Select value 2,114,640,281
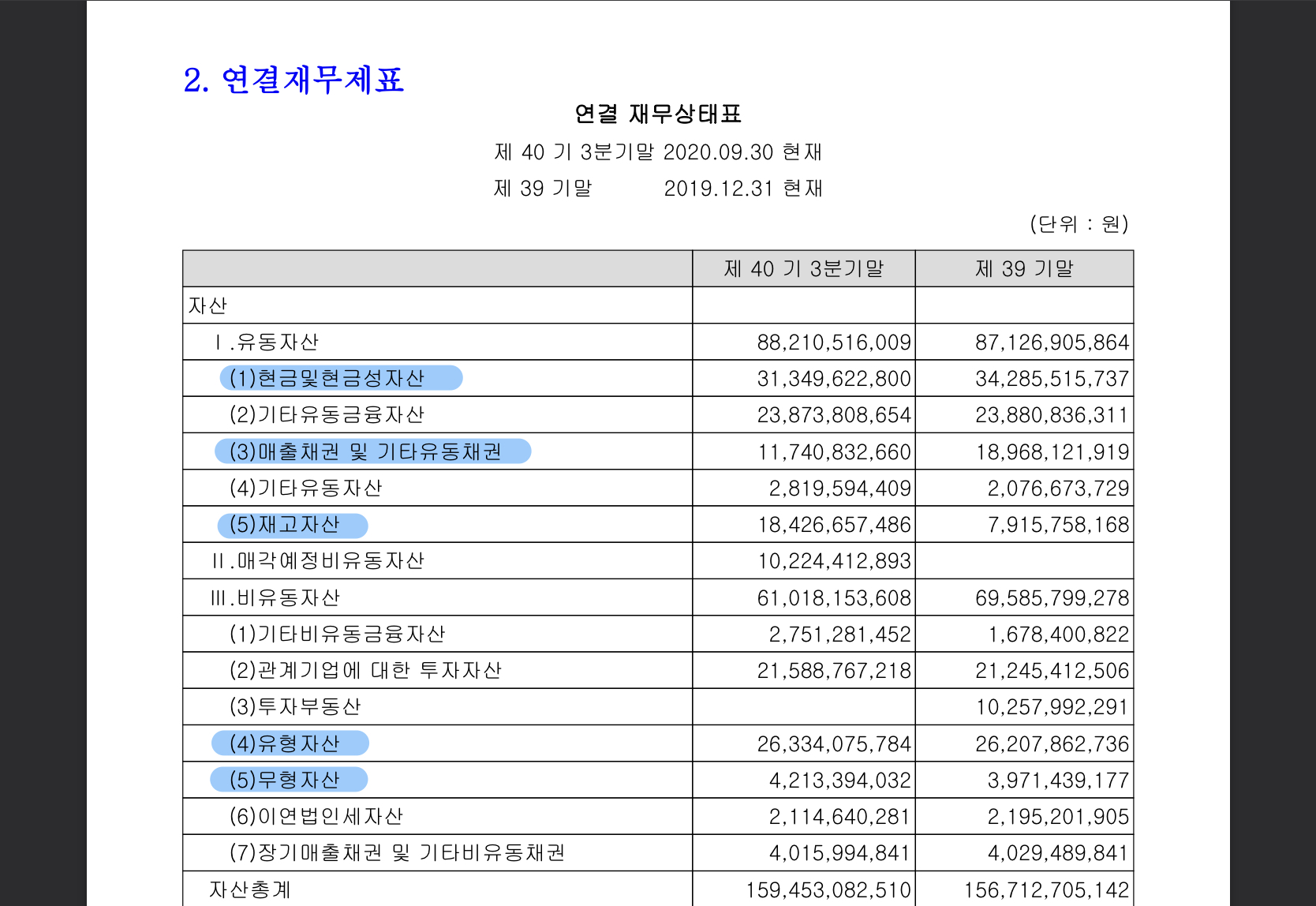 [840, 817]
